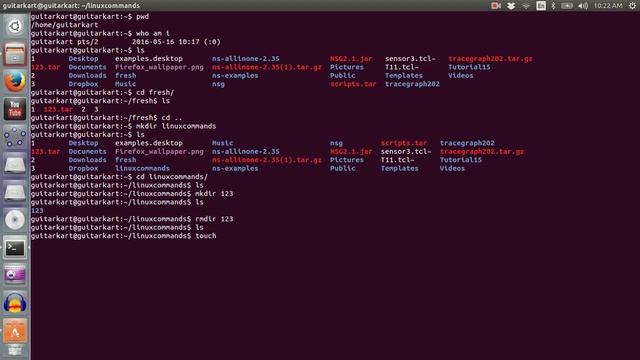
Task: Click the terminal title guitarkart@guitarkart: ~/linuxcommands
Action: [x=71, y=5]
